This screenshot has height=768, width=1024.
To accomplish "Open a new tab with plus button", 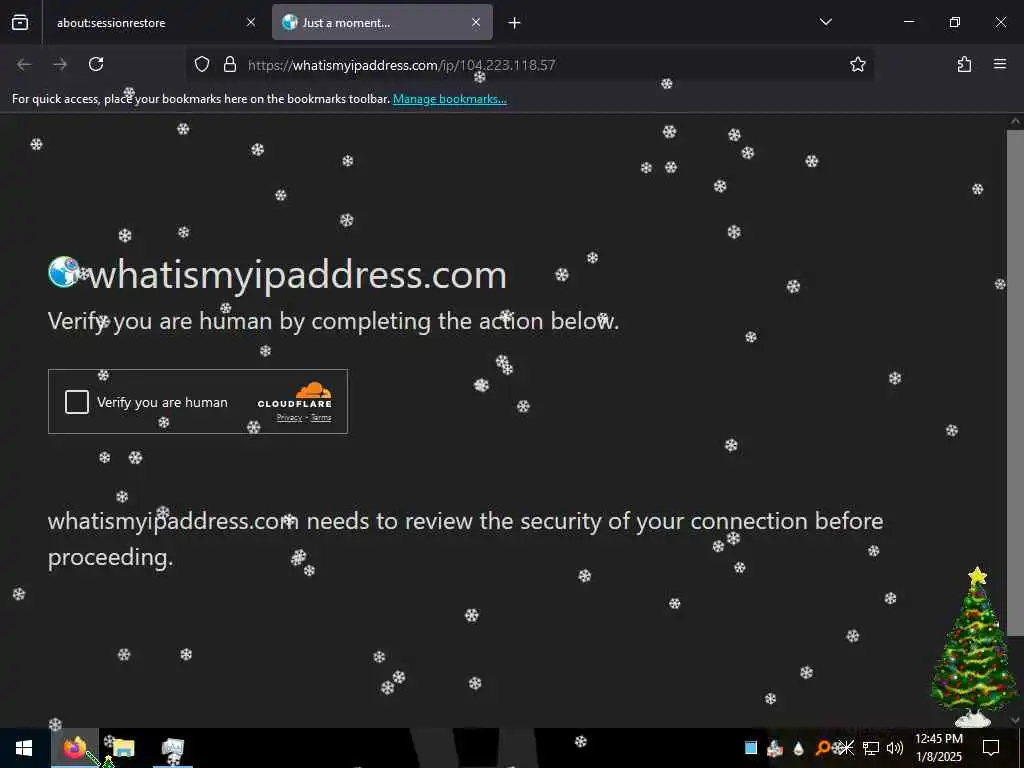I will click(x=515, y=23).
